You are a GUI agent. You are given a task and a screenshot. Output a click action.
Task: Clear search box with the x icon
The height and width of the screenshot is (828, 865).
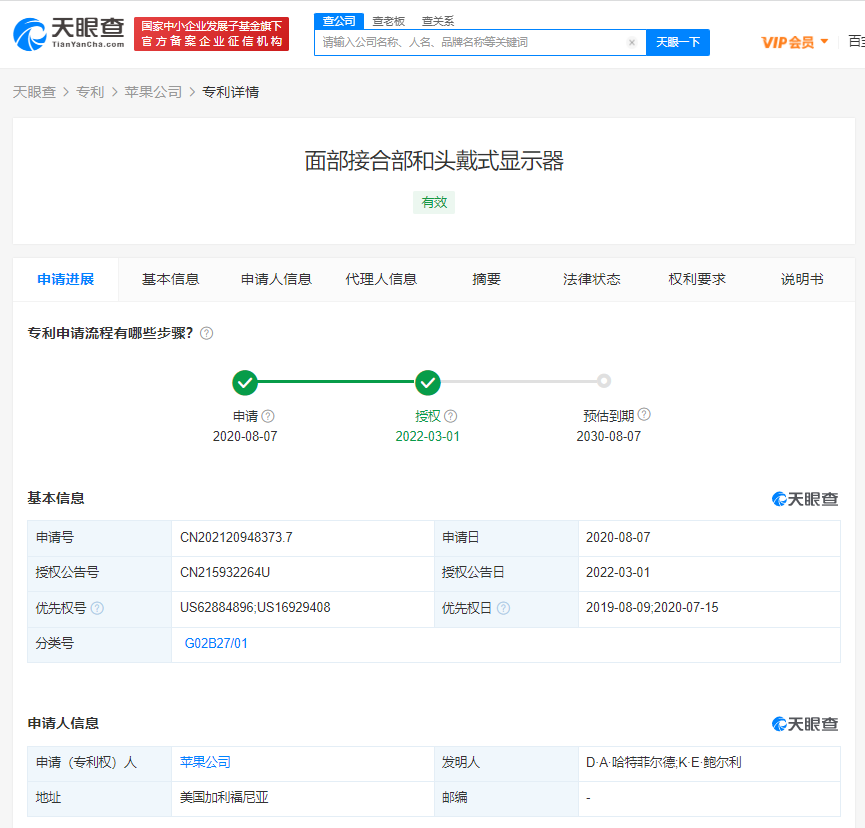coord(631,42)
